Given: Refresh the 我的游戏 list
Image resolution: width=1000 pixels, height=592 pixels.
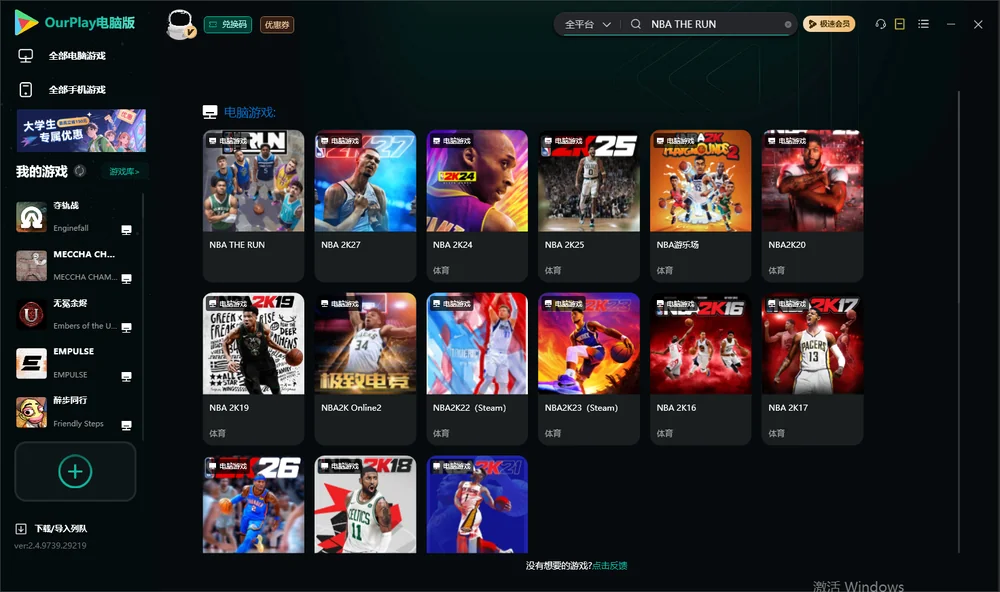Looking at the screenshot, I should 80,171.
